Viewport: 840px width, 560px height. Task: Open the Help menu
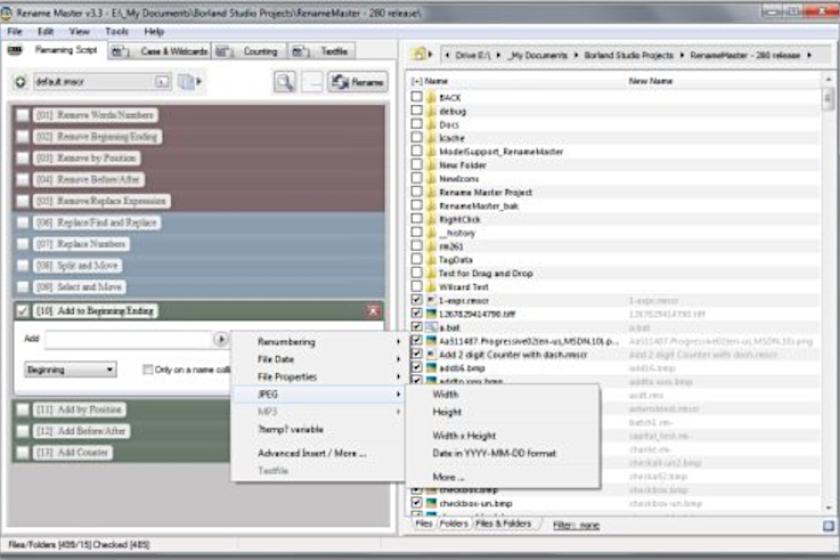click(x=154, y=32)
